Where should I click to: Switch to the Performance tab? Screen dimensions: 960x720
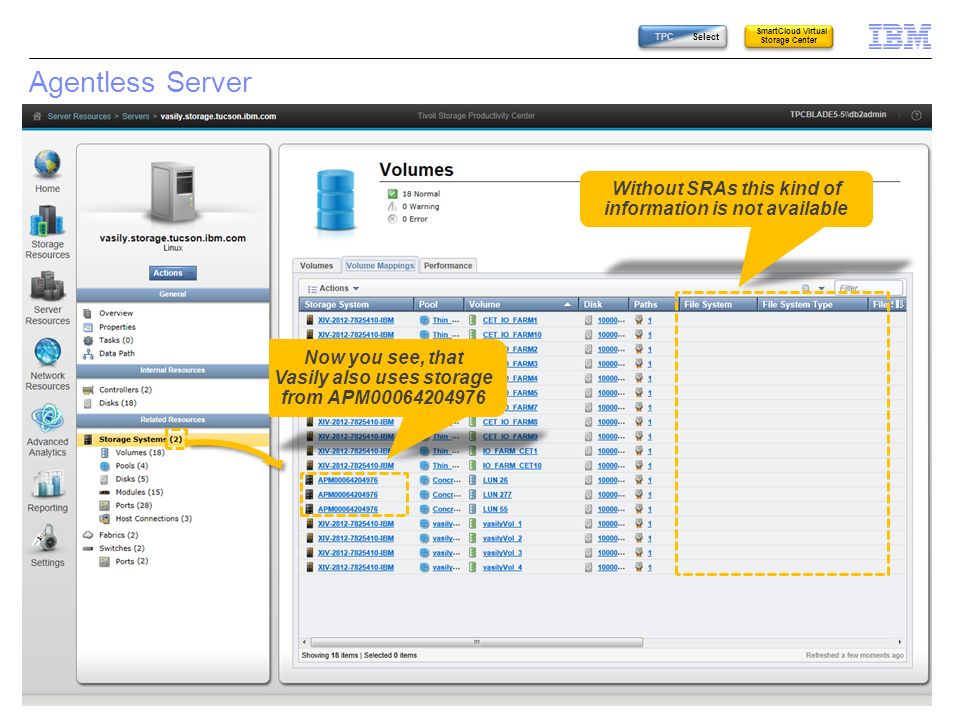448,266
